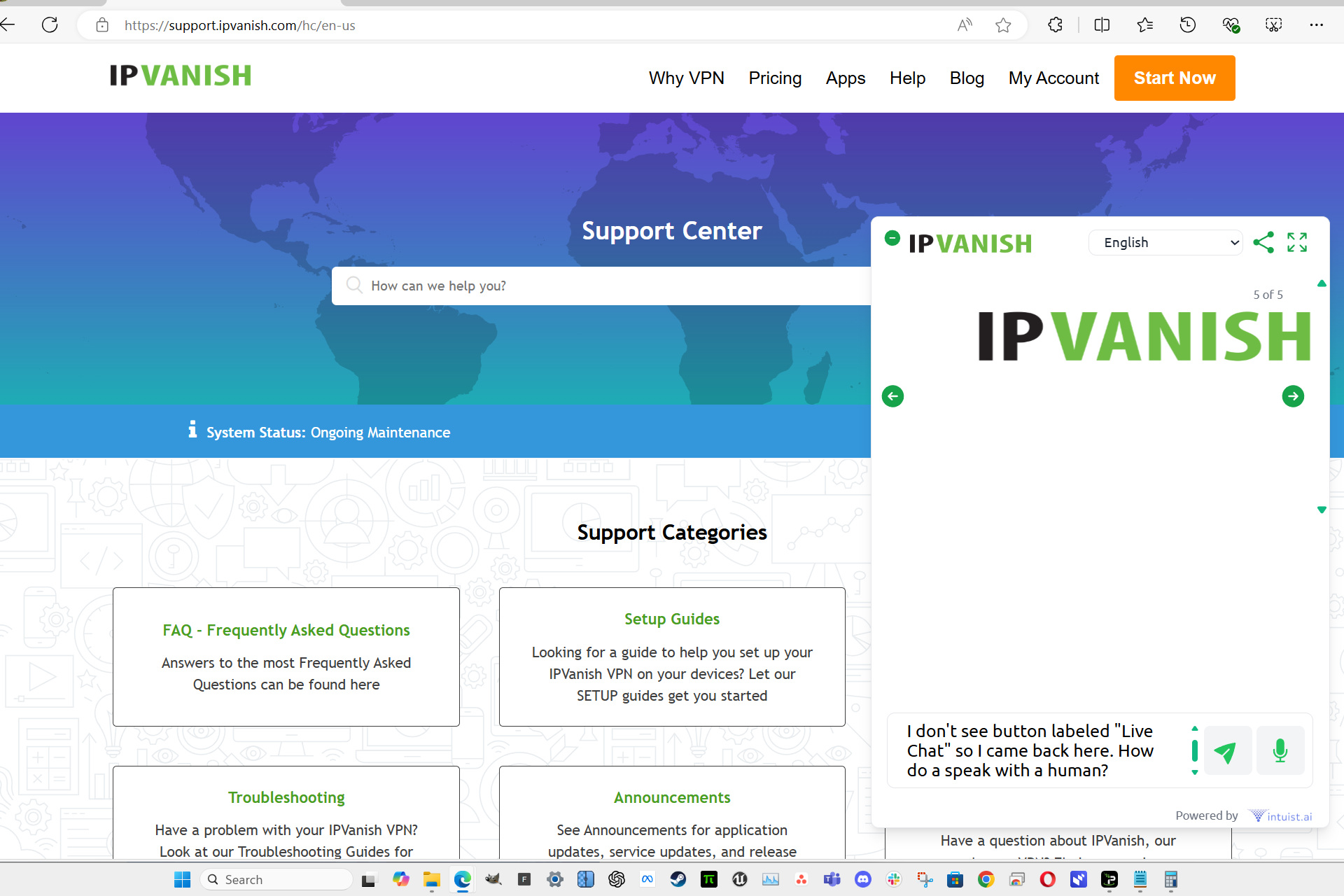
Task: Open Discord from the taskbar
Action: click(863, 879)
